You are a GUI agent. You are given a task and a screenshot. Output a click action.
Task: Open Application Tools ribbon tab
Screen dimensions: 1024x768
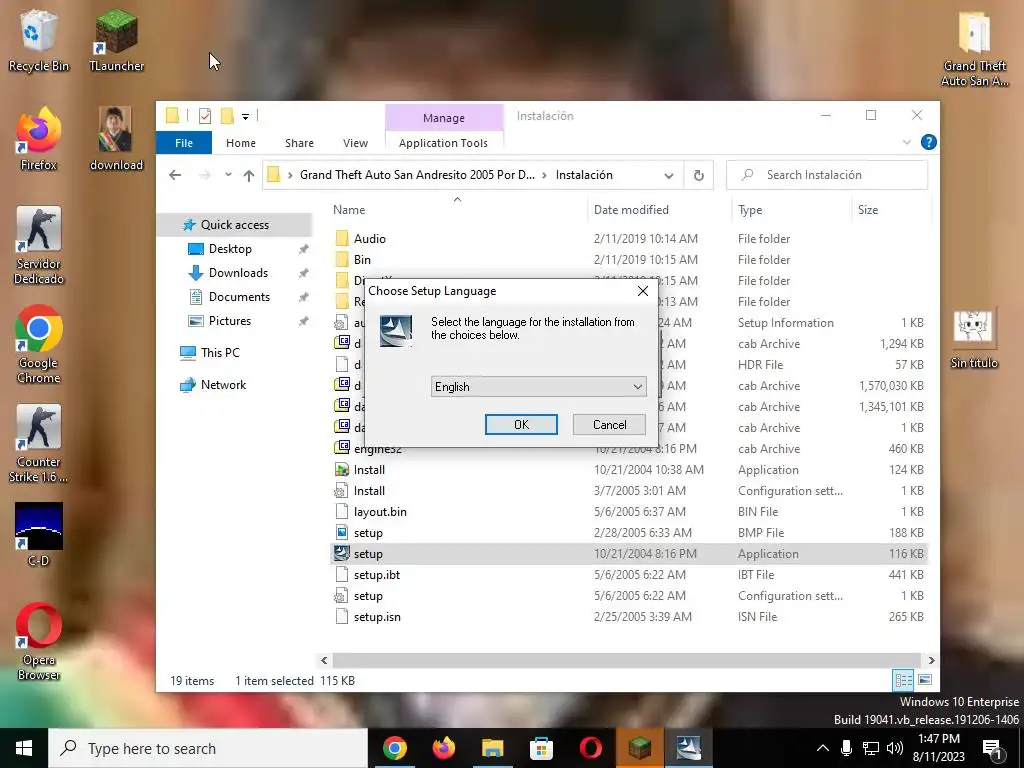pos(443,142)
